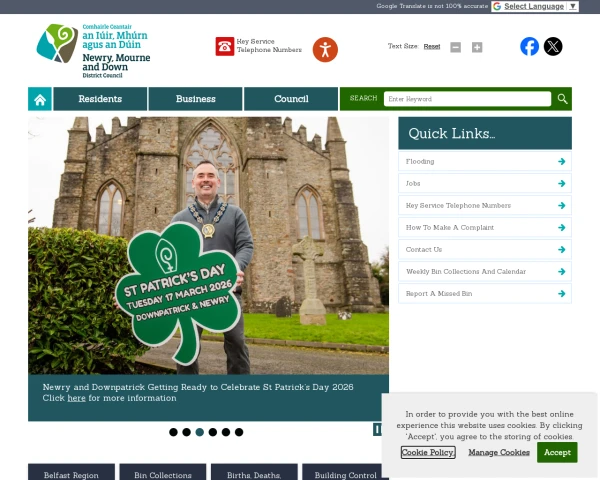The height and width of the screenshot is (480, 600).
Task: Click arrow beside How To Make A Complaint
Action: (x=561, y=227)
